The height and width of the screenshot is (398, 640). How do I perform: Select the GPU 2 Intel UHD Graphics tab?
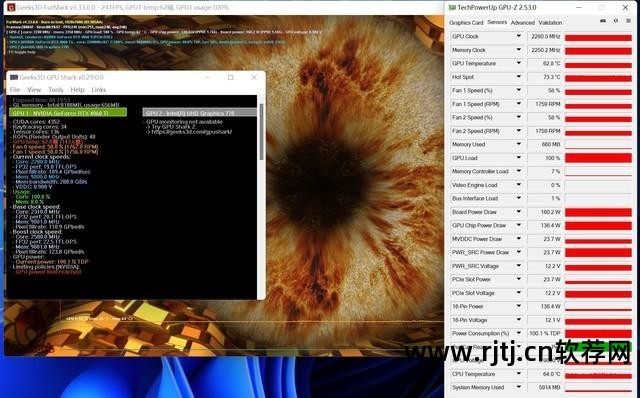[200, 113]
